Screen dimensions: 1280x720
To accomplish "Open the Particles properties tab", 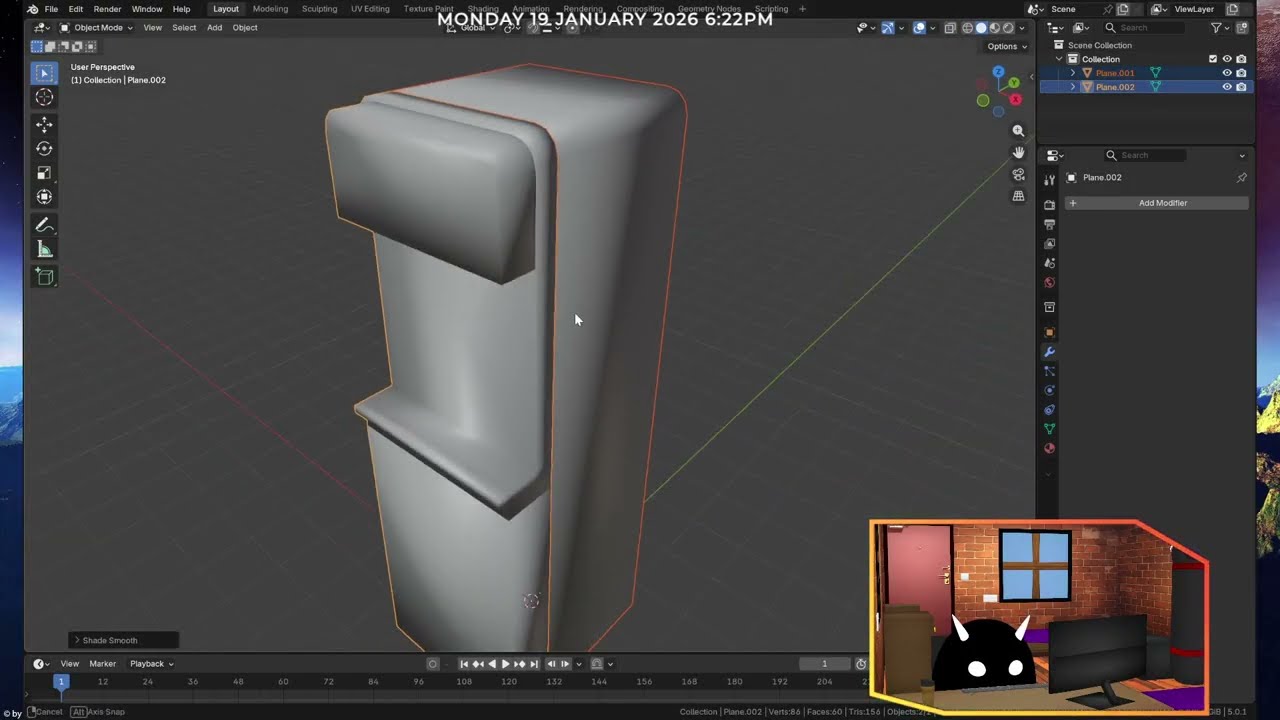I will click(x=1049, y=371).
